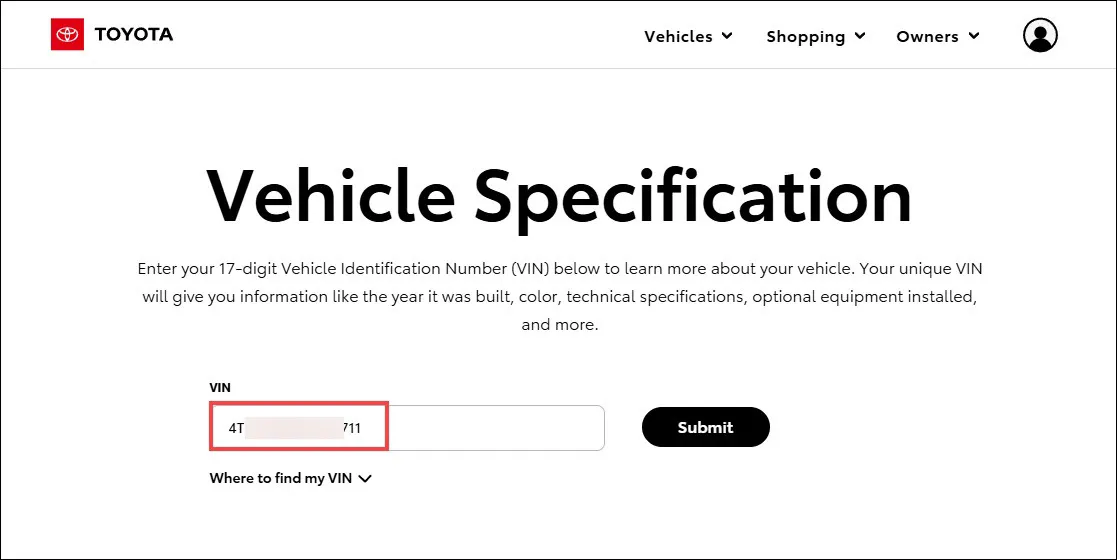
Task: Expand the chevron beside 'Where to find my VIN'
Action: click(x=365, y=479)
